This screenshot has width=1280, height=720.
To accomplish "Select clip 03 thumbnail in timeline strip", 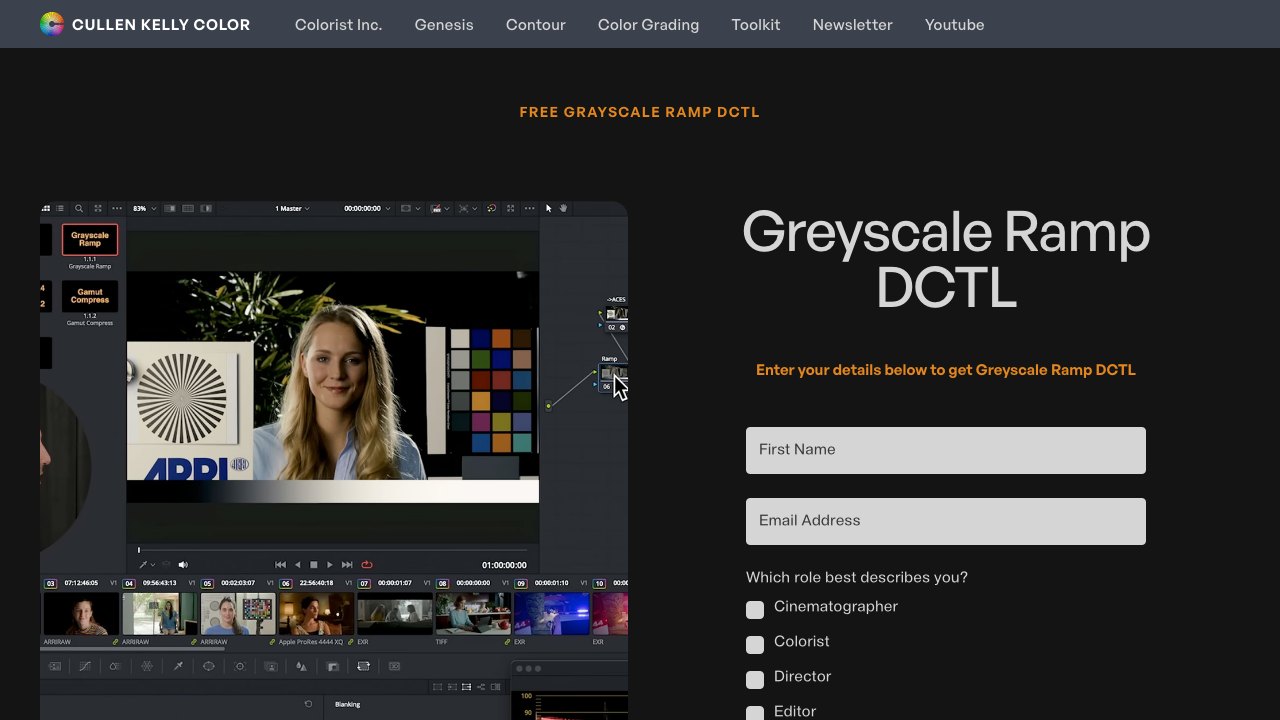I will pos(81,614).
